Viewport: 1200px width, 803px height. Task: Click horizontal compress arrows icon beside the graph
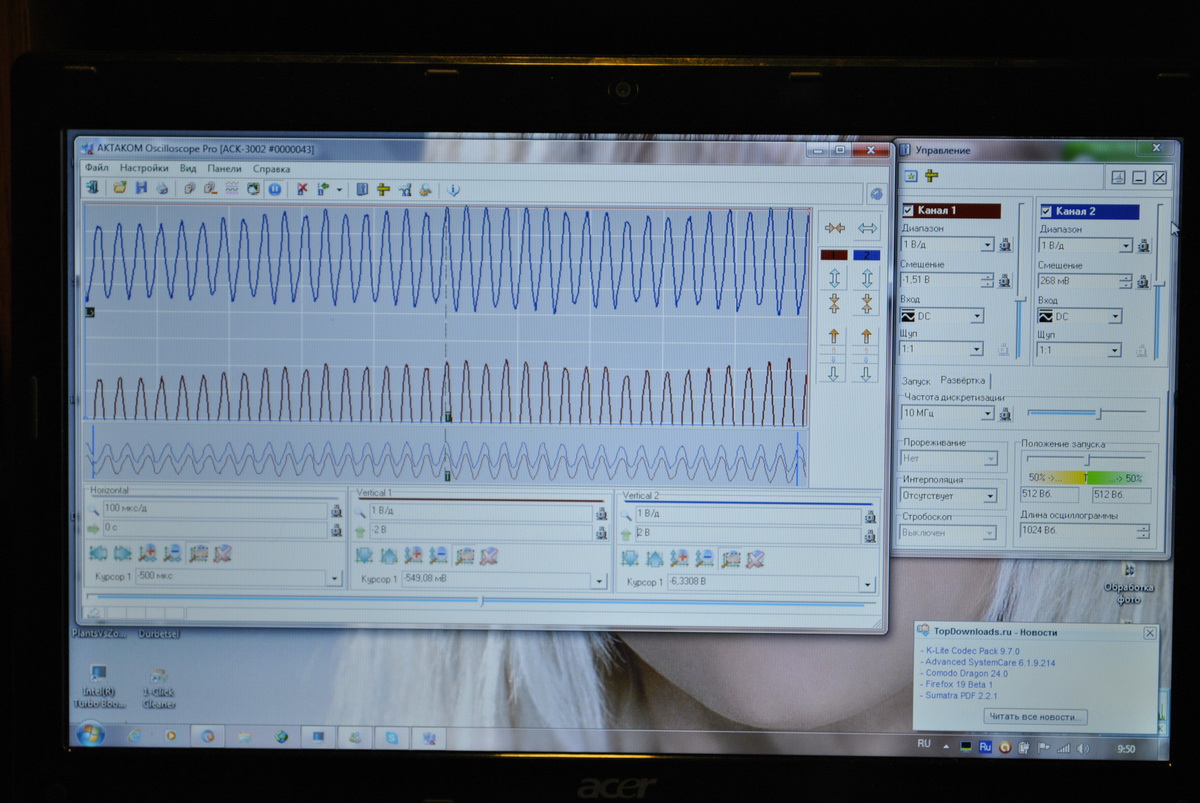[835, 228]
